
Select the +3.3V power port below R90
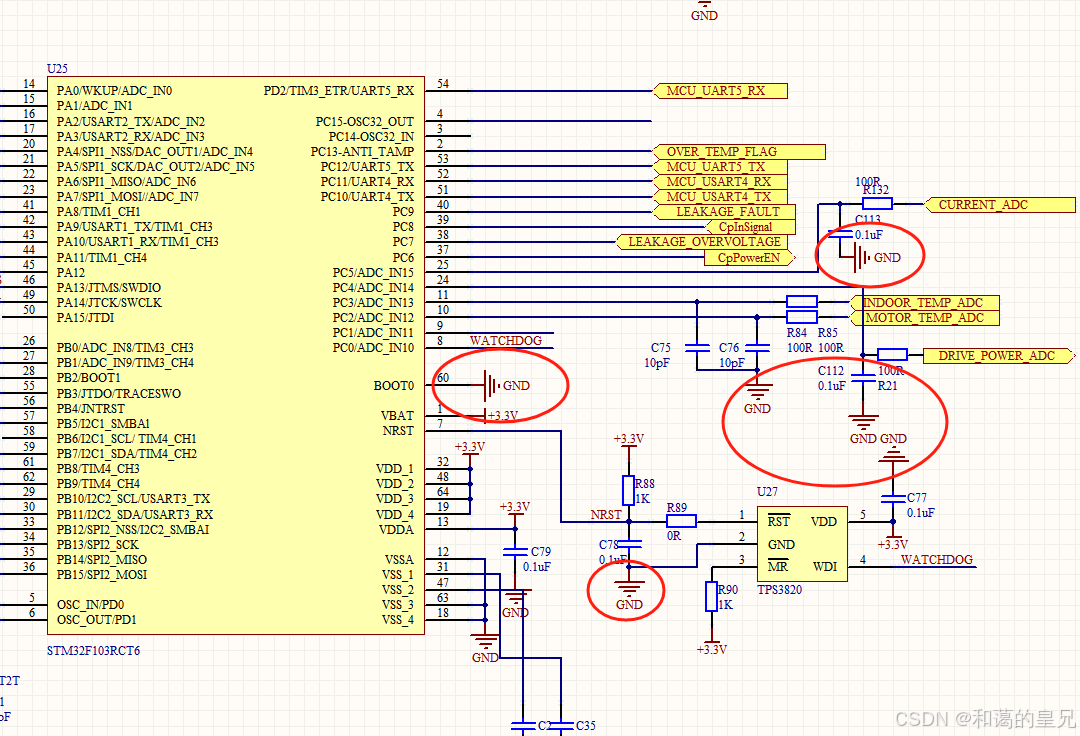(712, 646)
